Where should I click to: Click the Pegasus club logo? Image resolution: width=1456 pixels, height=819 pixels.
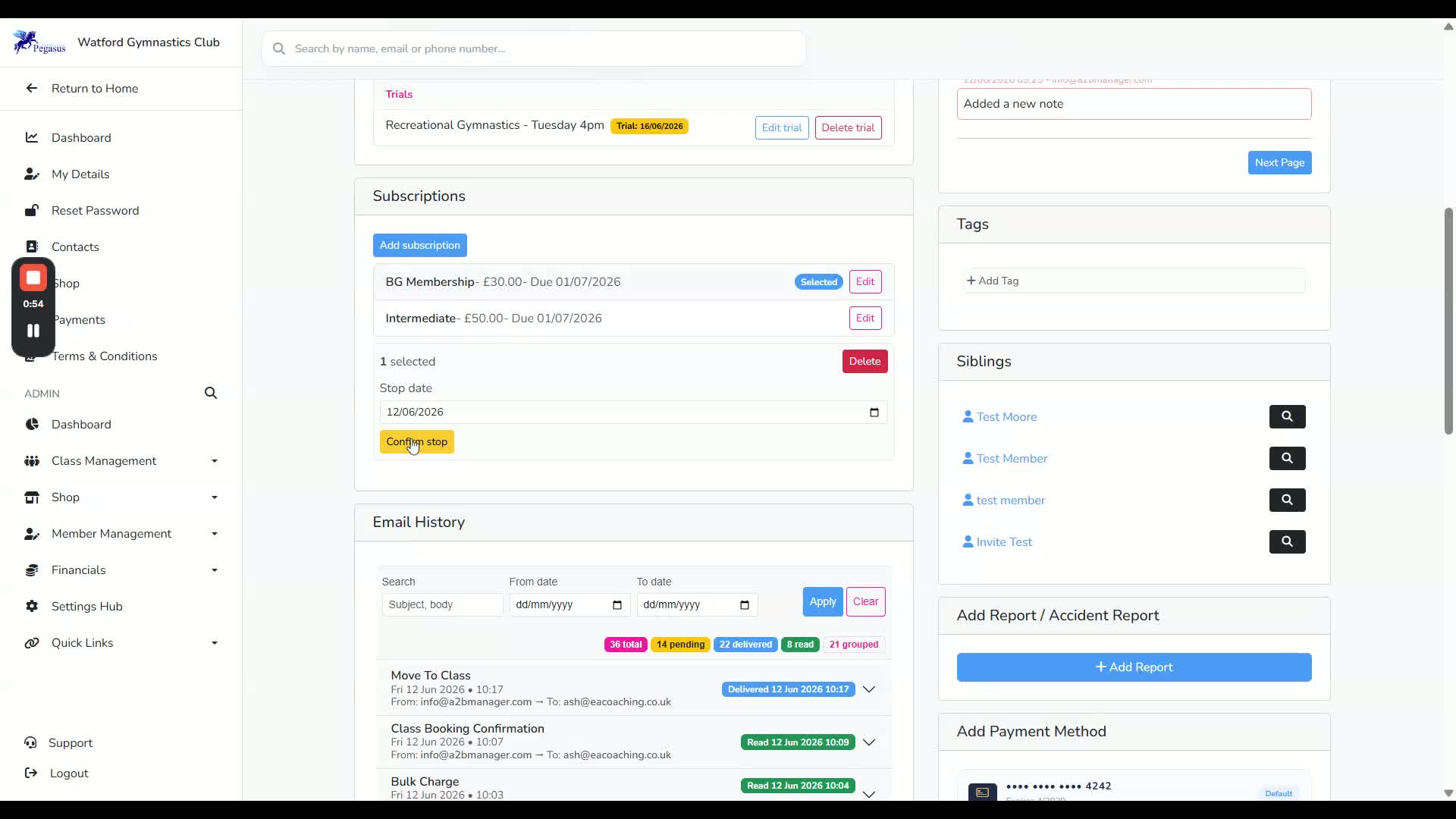pyautogui.click(x=39, y=42)
